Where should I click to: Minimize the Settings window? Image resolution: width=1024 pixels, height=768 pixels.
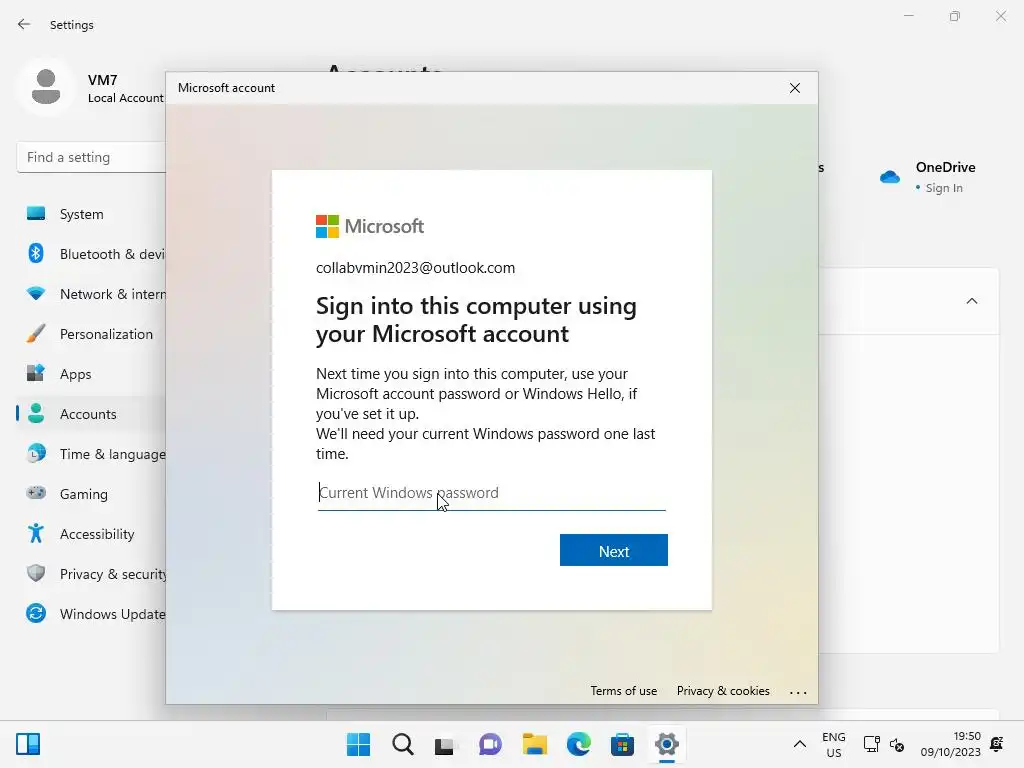909,16
